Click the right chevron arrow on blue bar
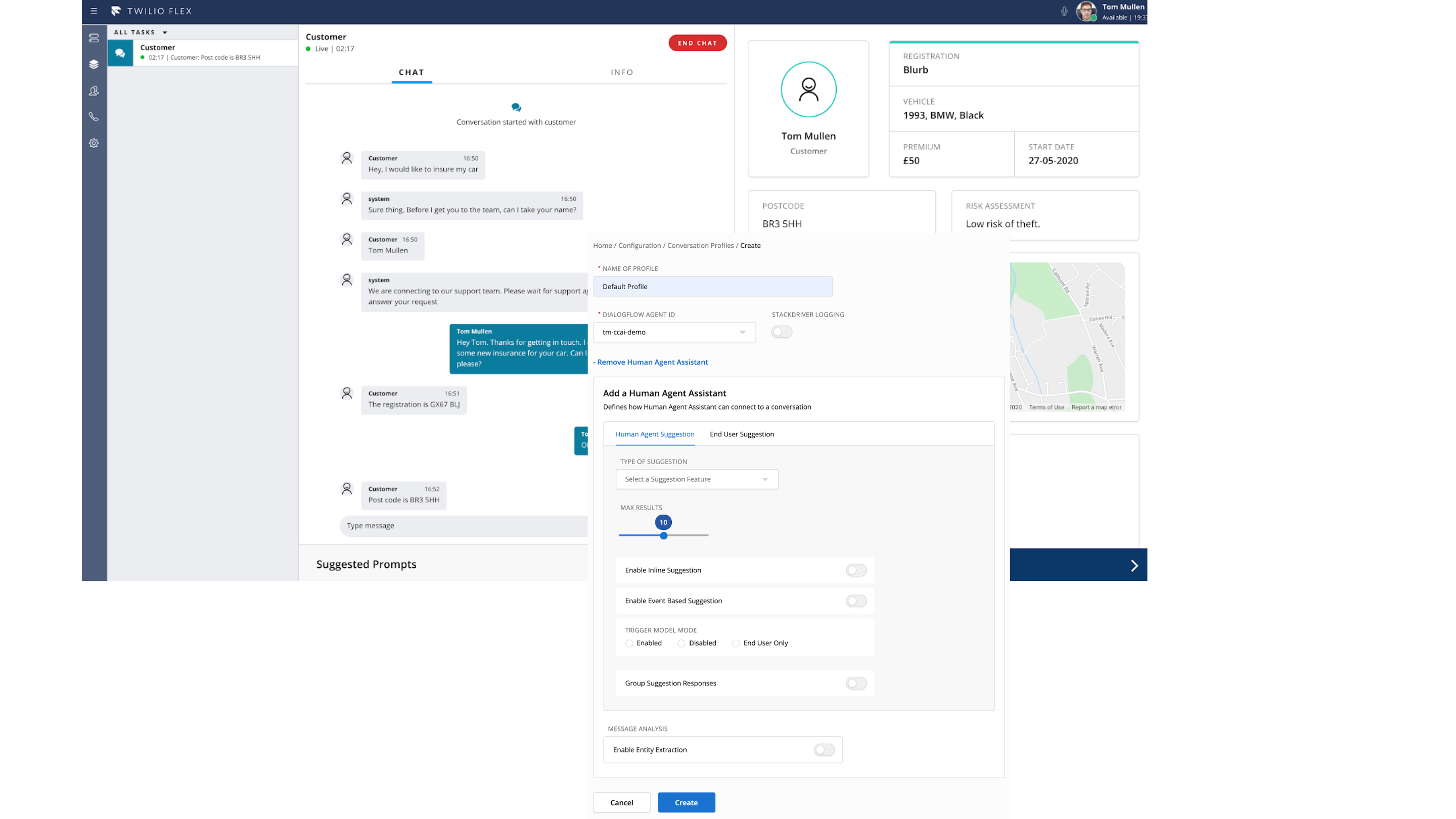The image size is (1456, 819). coord(1134,565)
